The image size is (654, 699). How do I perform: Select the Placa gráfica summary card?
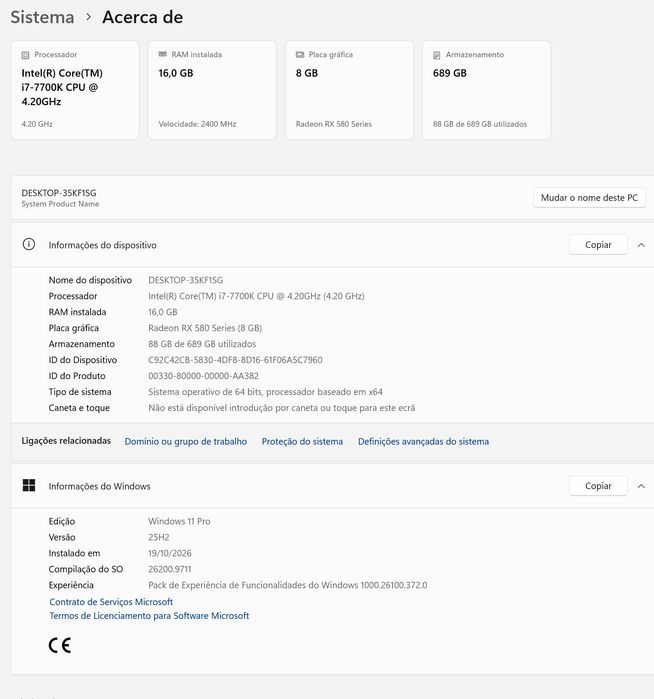tap(350, 90)
